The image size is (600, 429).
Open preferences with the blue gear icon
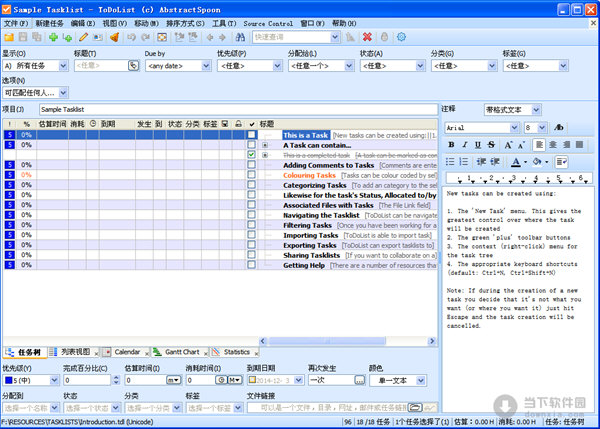pyautogui.click(x=401, y=37)
